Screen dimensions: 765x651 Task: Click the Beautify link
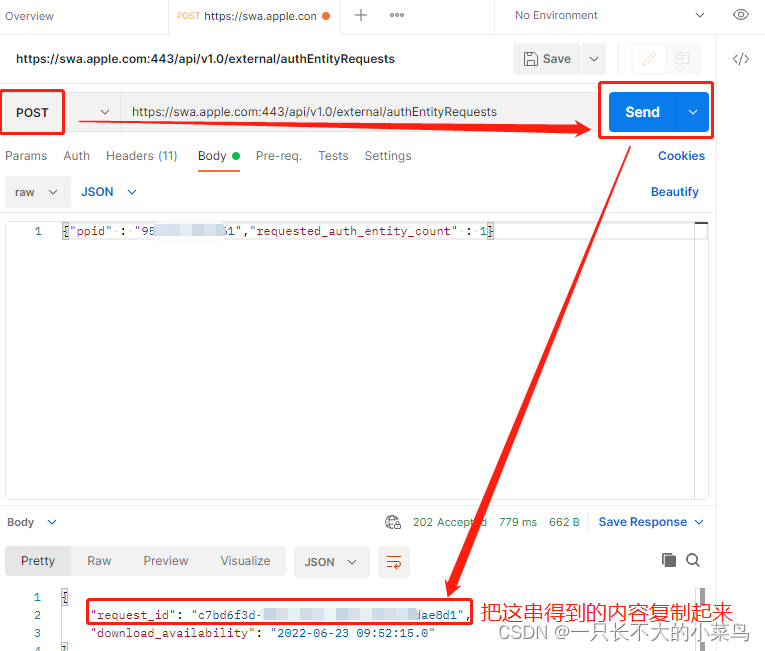674,192
